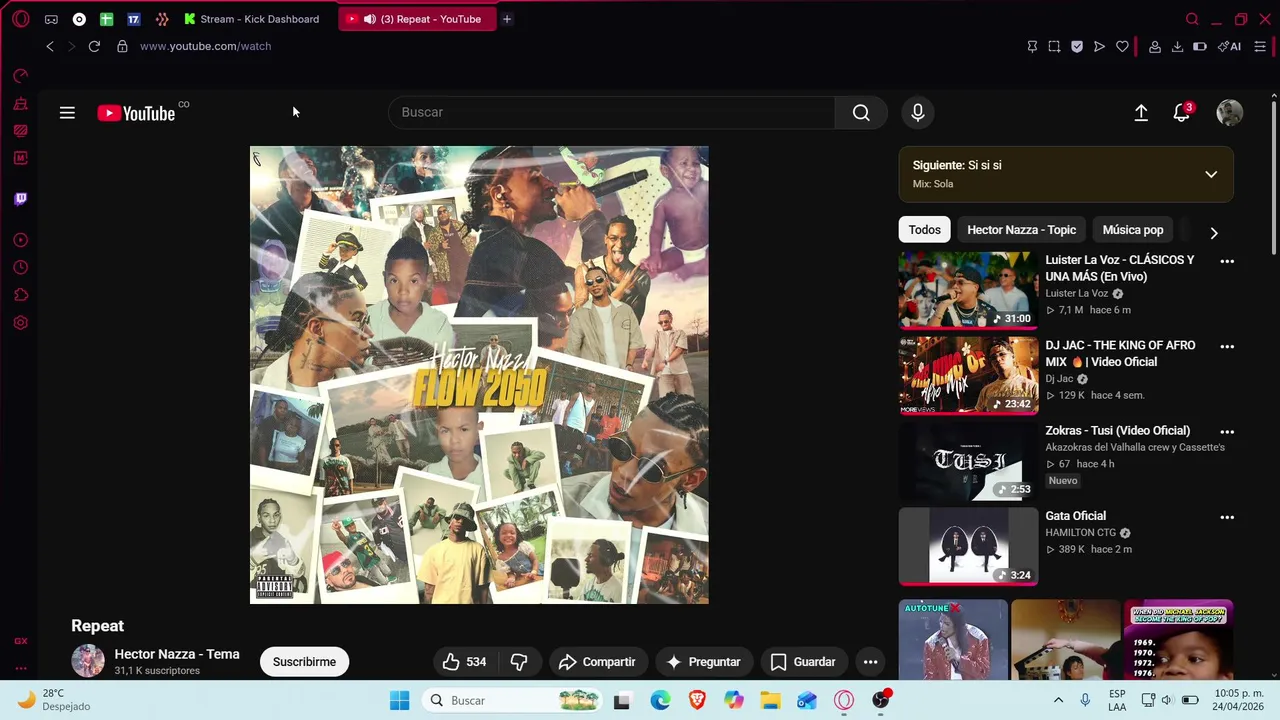Screen dimensions: 1280x720
Task: Open the blue 17 pinned tab
Action: click(133, 19)
